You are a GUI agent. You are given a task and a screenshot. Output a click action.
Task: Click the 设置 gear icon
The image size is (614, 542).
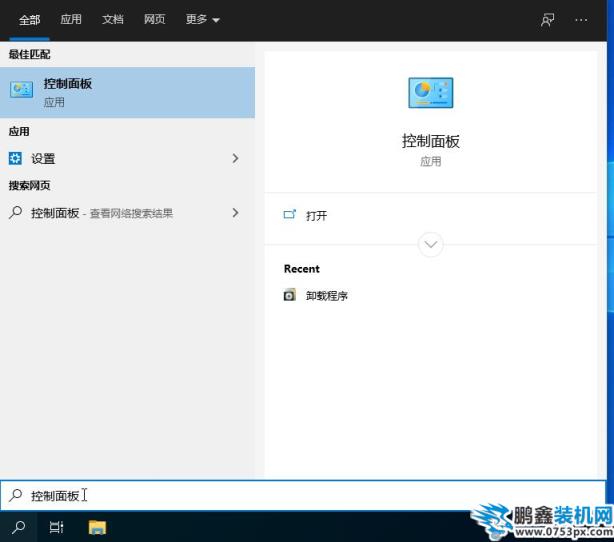point(15,158)
